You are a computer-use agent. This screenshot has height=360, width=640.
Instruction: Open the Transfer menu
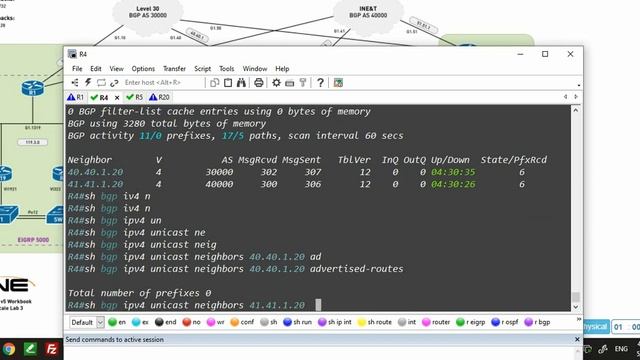point(174,69)
